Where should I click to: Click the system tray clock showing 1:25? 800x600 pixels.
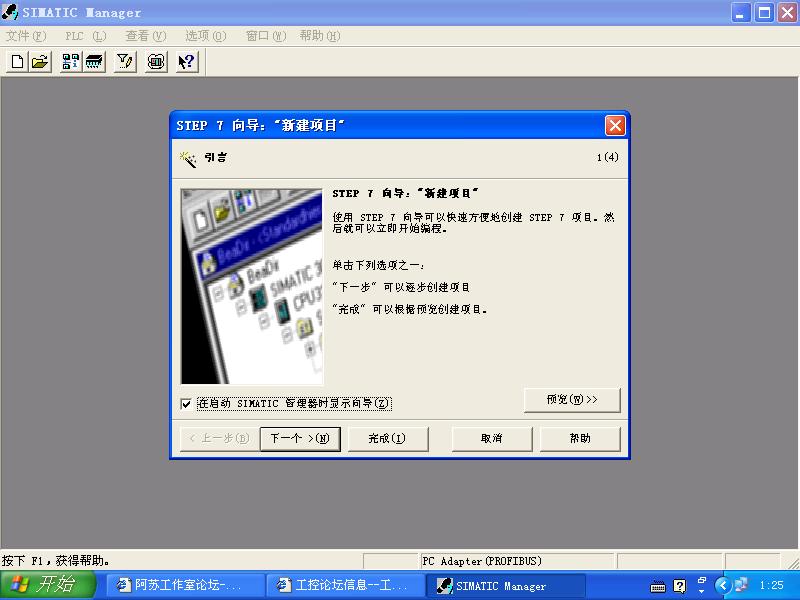pyautogui.click(x=771, y=586)
